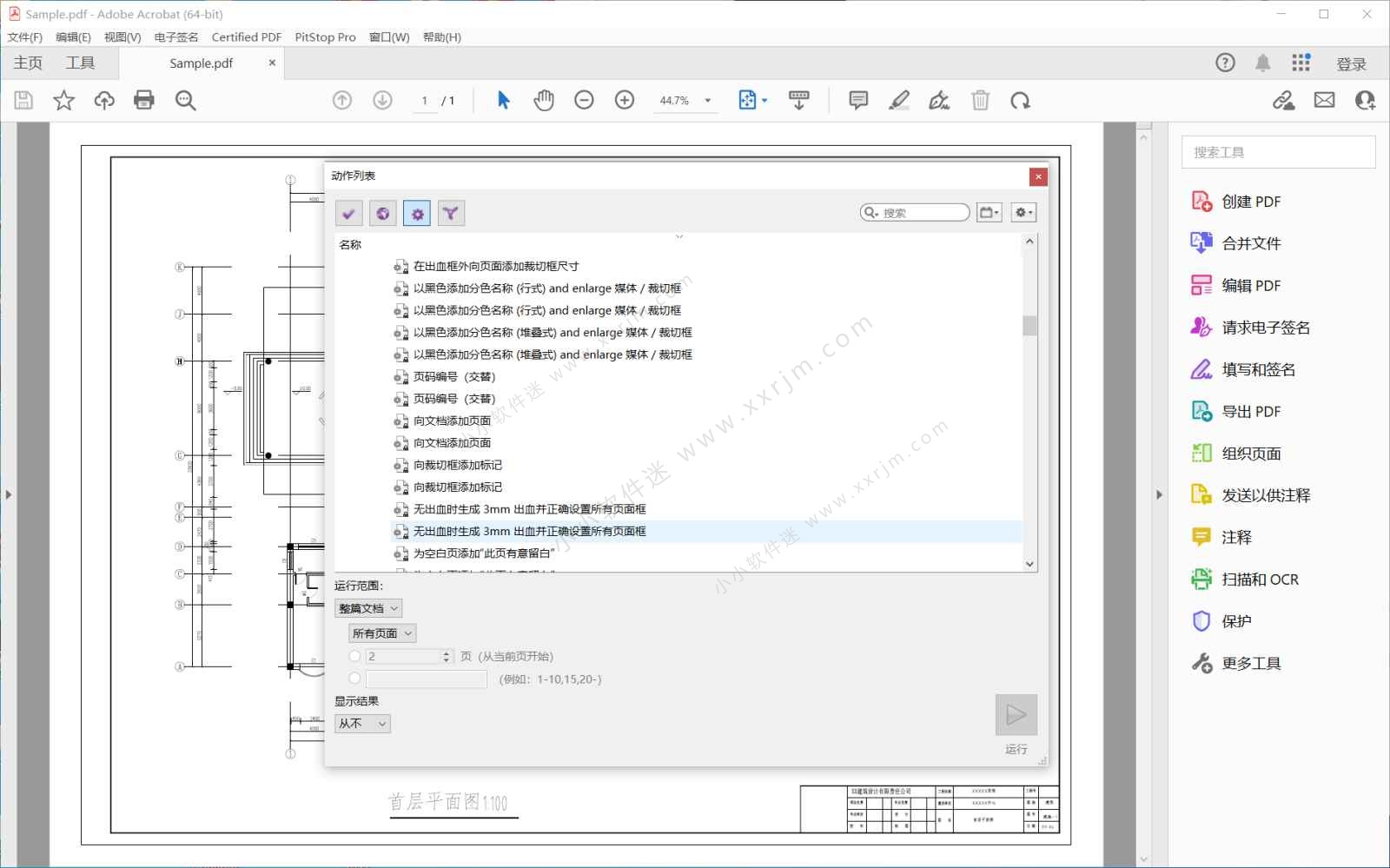Open the 编辑(E) menu

[73, 37]
